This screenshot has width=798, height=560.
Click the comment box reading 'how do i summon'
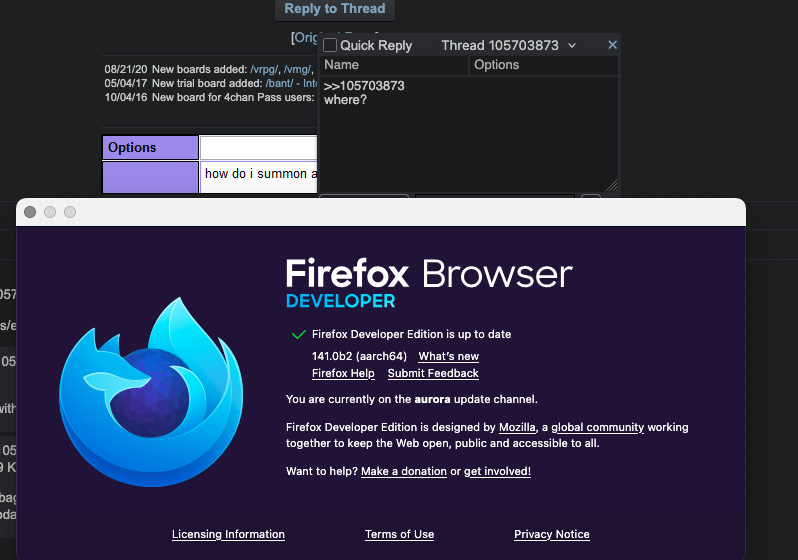coord(259,177)
